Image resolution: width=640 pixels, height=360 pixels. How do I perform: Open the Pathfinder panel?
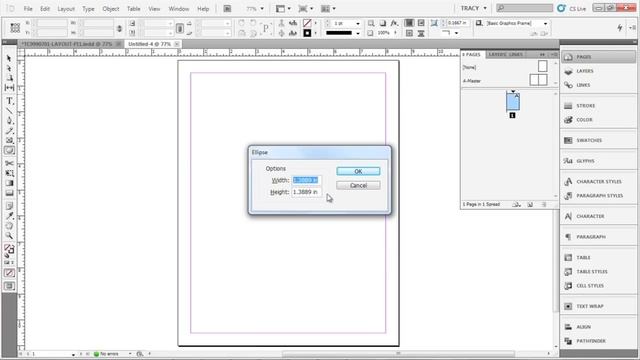[598, 341]
